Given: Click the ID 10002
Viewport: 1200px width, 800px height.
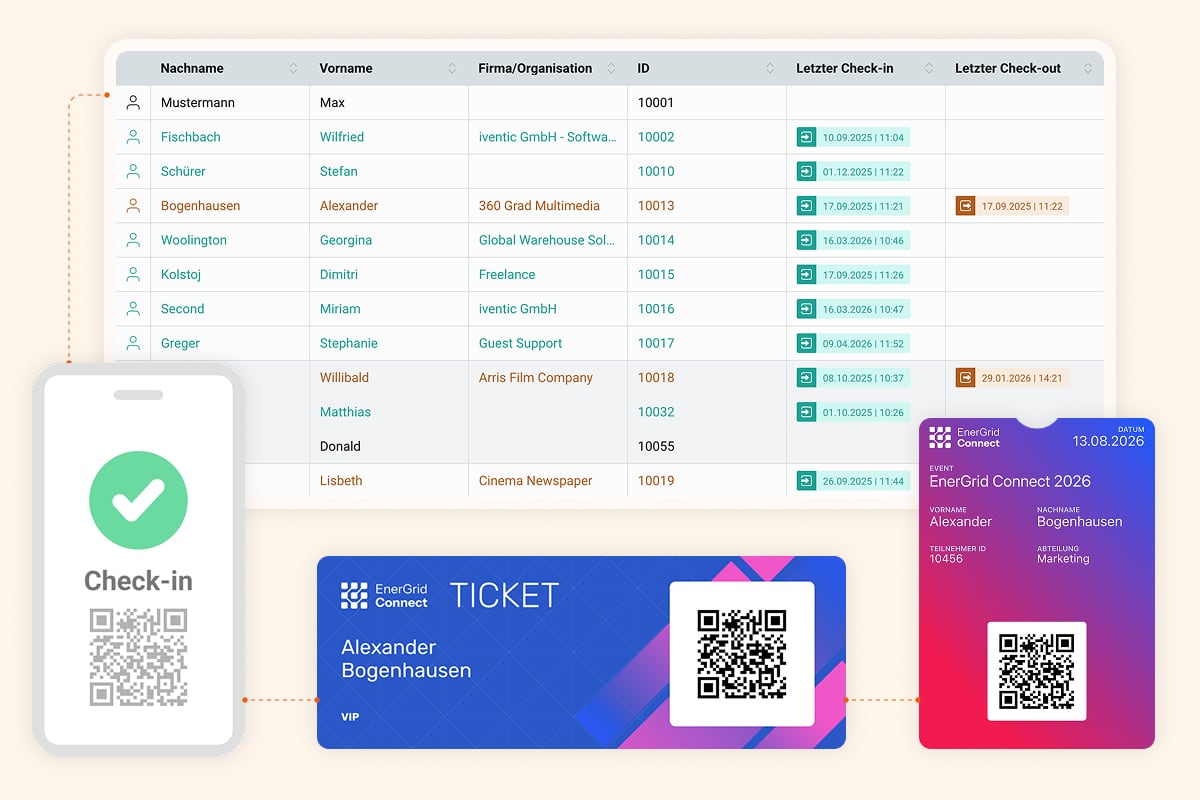Looking at the screenshot, I should click(656, 137).
